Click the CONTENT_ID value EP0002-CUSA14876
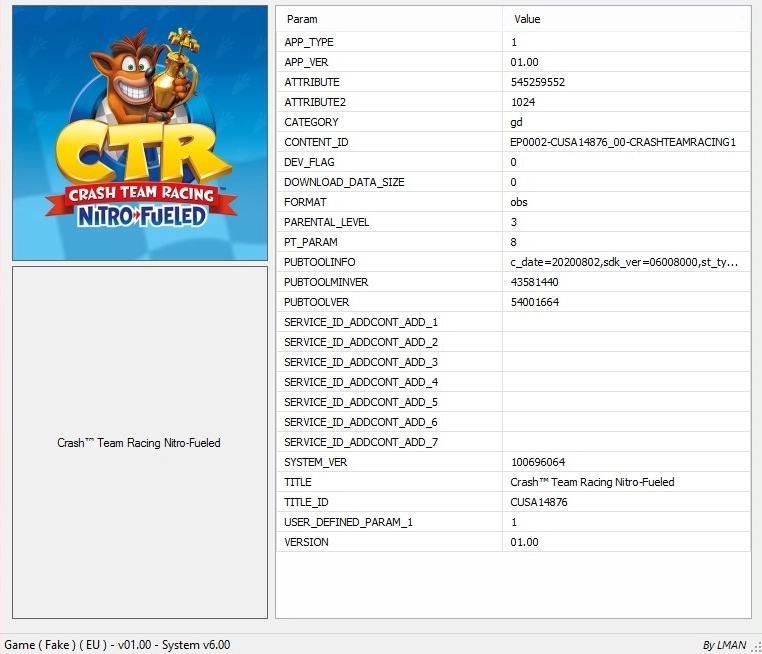This screenshot has height=654, width=762. (622, 142)
